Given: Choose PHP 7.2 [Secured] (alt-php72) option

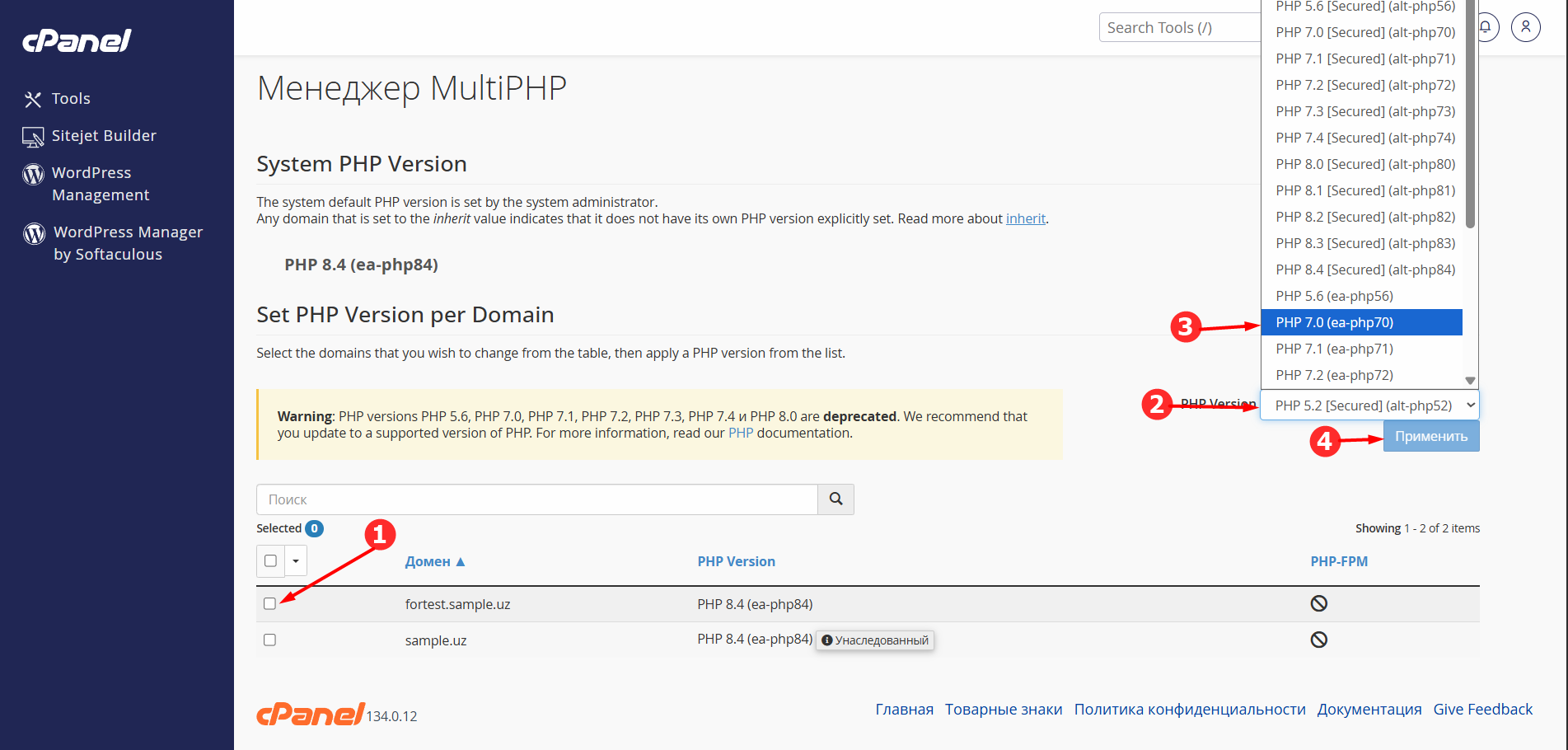Looking at the screenshot, I should pyautogui.click(x=1361, y=85).
